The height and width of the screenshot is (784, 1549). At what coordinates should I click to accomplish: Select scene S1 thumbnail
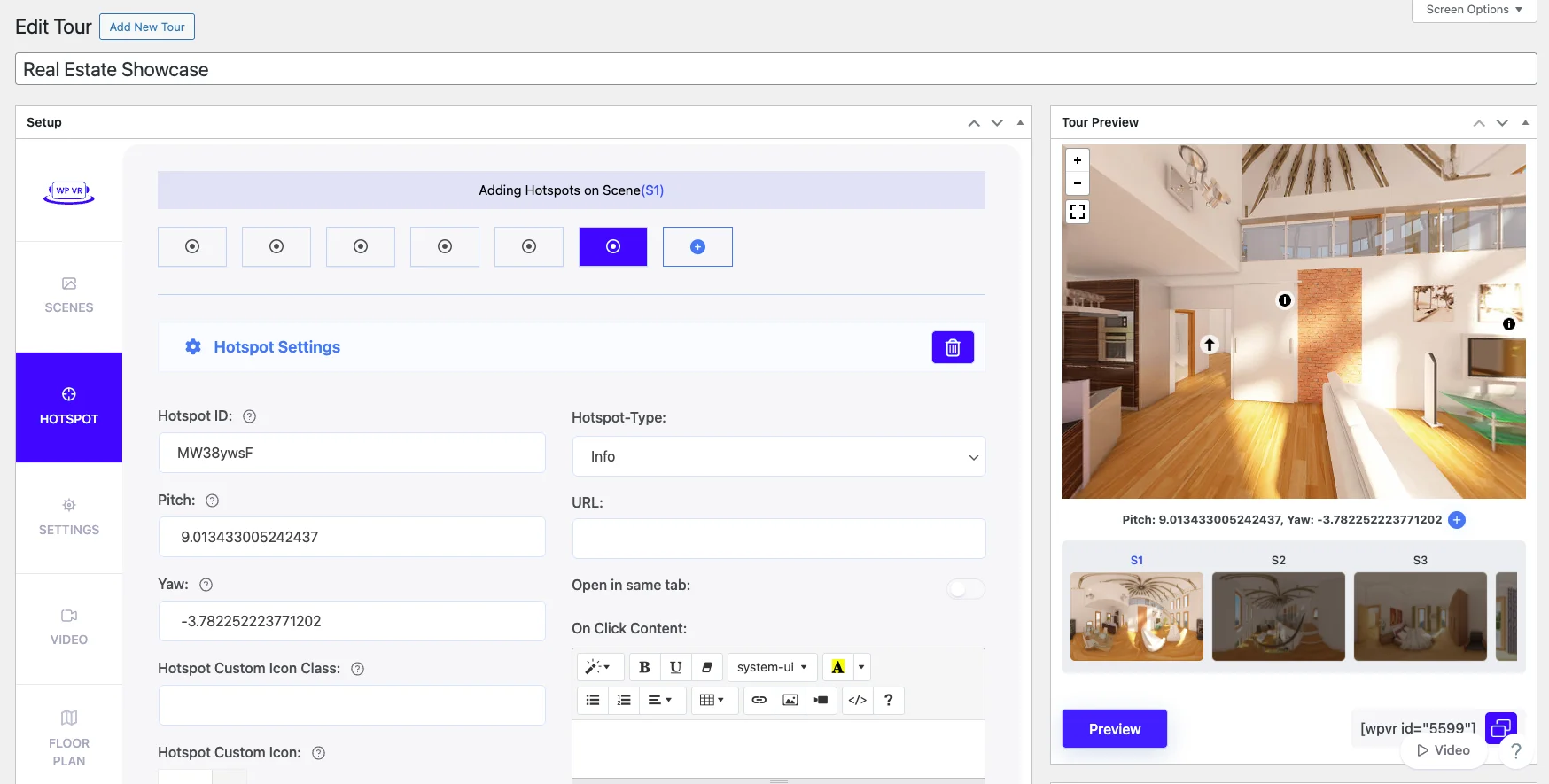click(1137, 617)
